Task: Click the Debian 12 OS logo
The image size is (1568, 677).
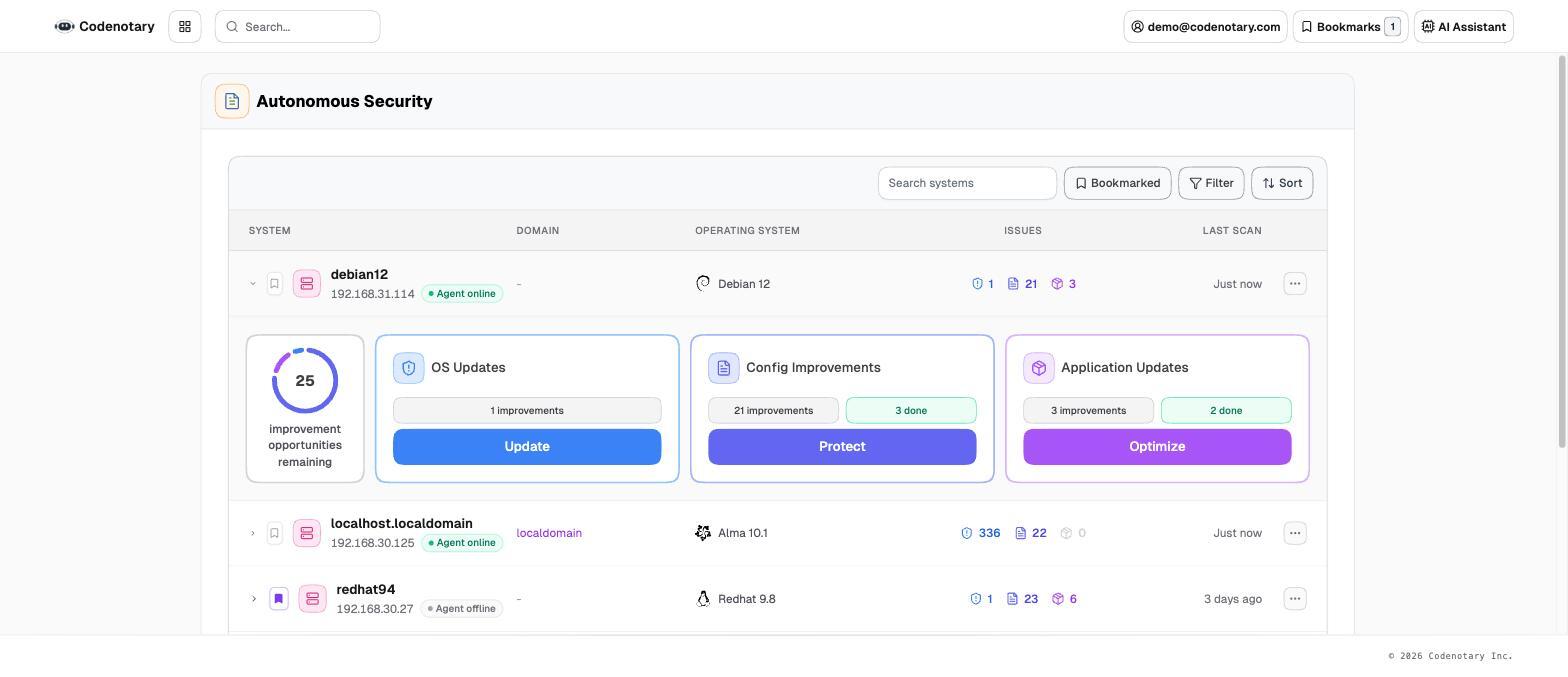Action: point(703,284)
